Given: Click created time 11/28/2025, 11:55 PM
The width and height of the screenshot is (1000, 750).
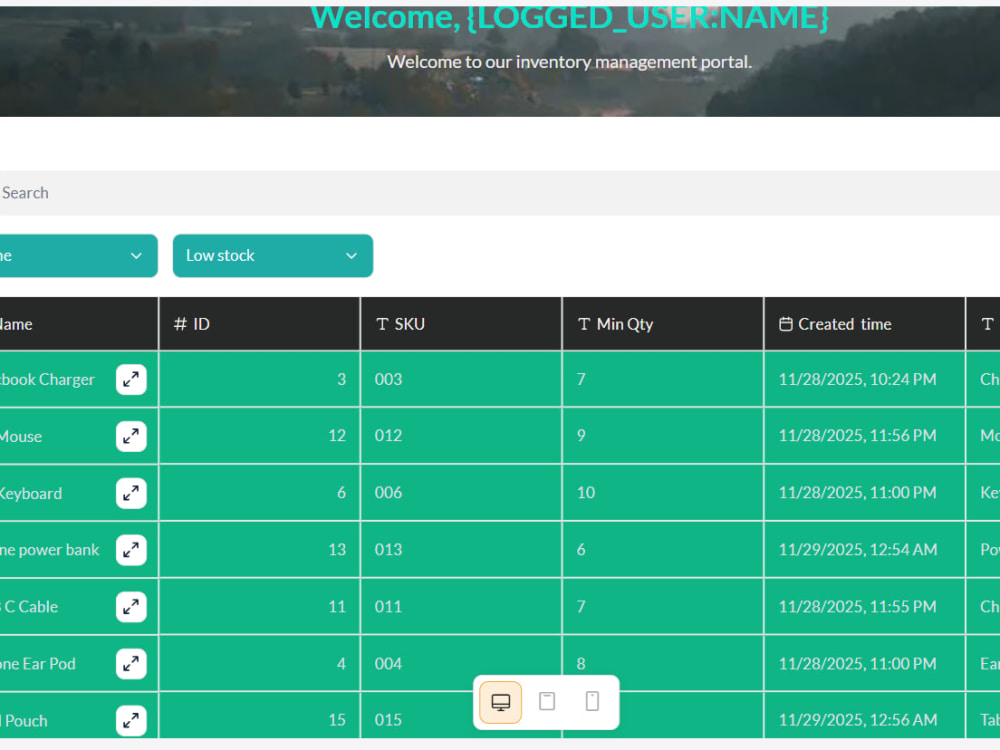Looking at the screenshot, I should point(865,607).
